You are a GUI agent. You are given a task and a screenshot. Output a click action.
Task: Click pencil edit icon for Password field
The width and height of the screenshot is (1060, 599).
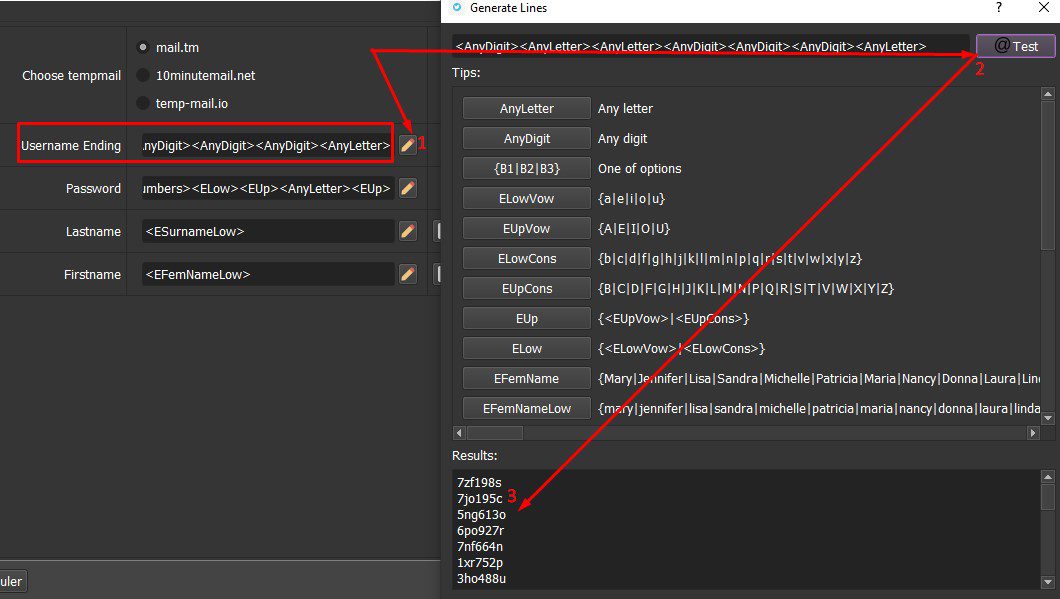tap(407, 188)
